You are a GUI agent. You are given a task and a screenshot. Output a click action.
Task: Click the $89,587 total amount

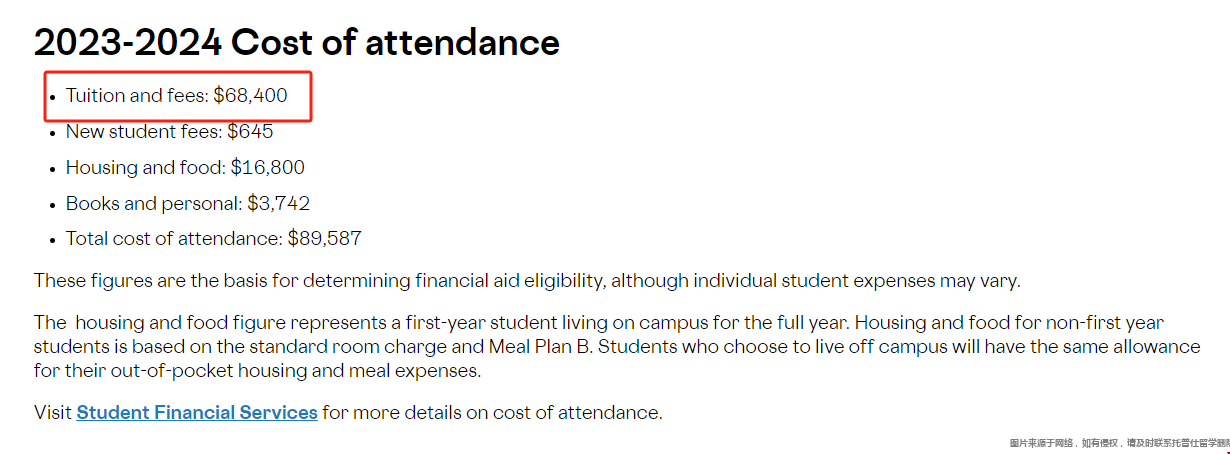tap(325, 239)
